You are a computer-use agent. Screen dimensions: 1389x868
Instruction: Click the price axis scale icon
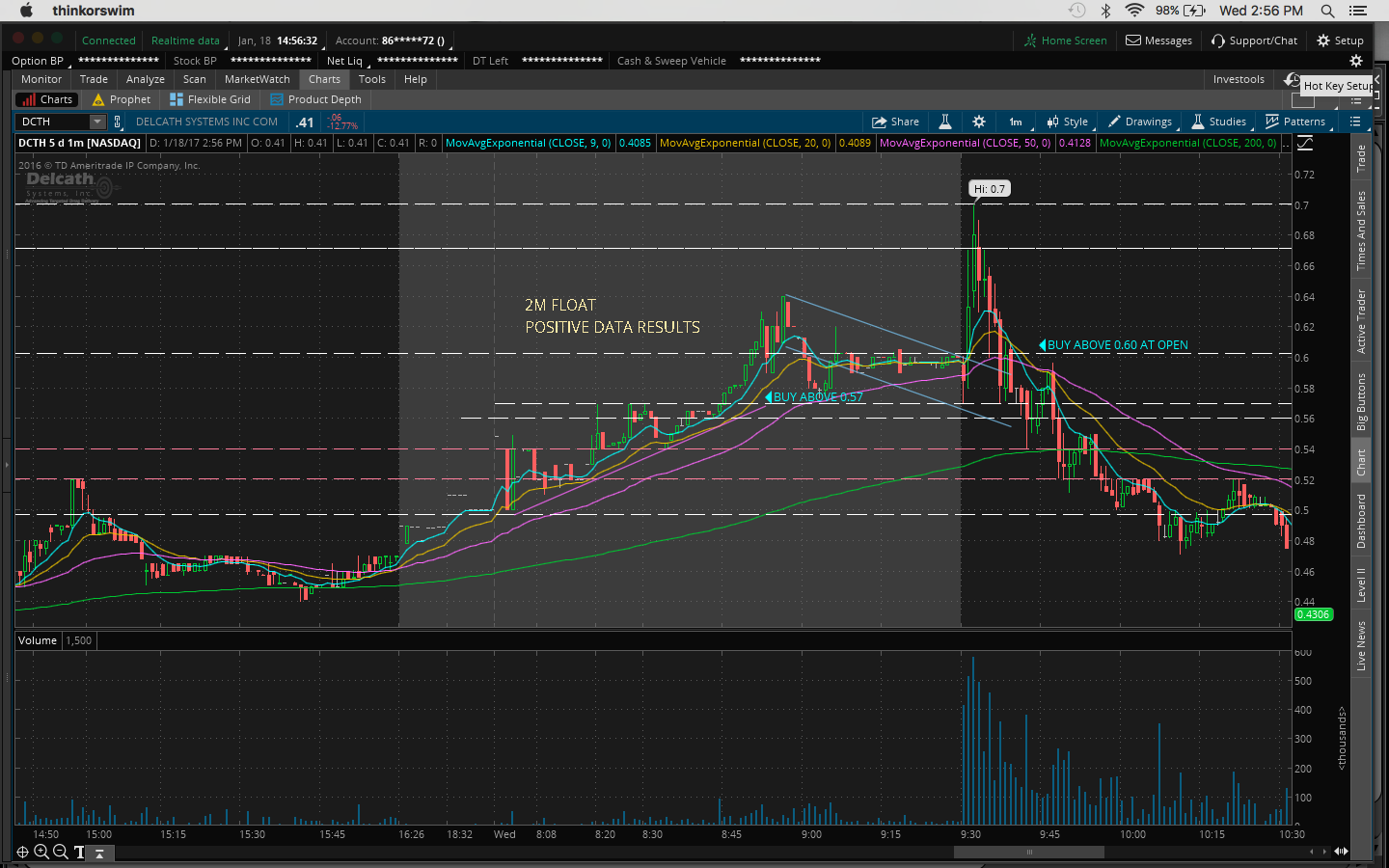1305,143
